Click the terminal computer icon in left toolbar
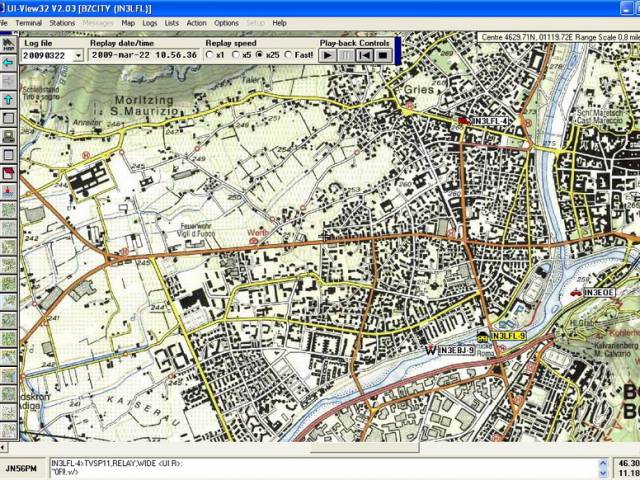This screenshot has width=640, height=480. coord(9,136)
